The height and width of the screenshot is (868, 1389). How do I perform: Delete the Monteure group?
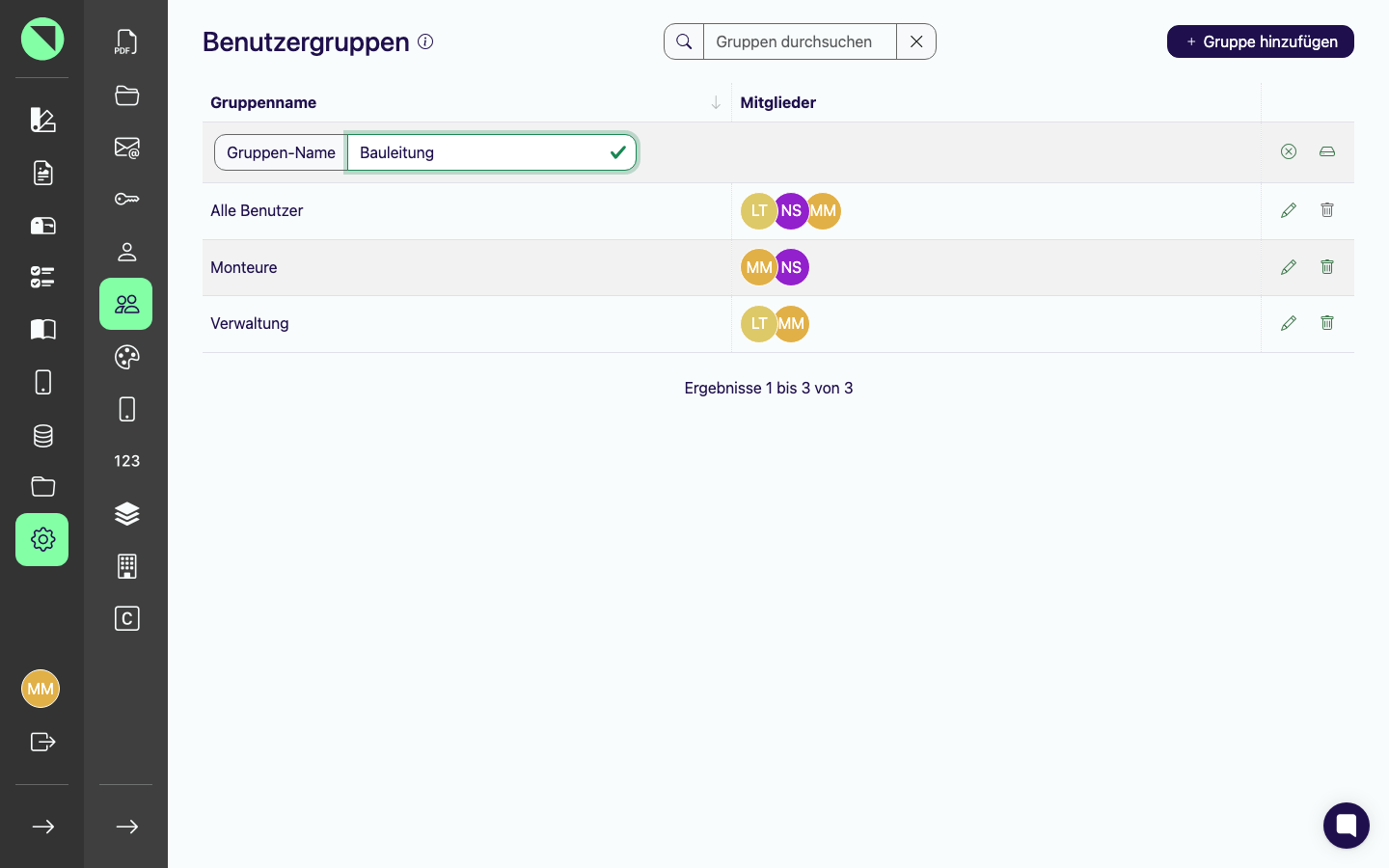1327,267
